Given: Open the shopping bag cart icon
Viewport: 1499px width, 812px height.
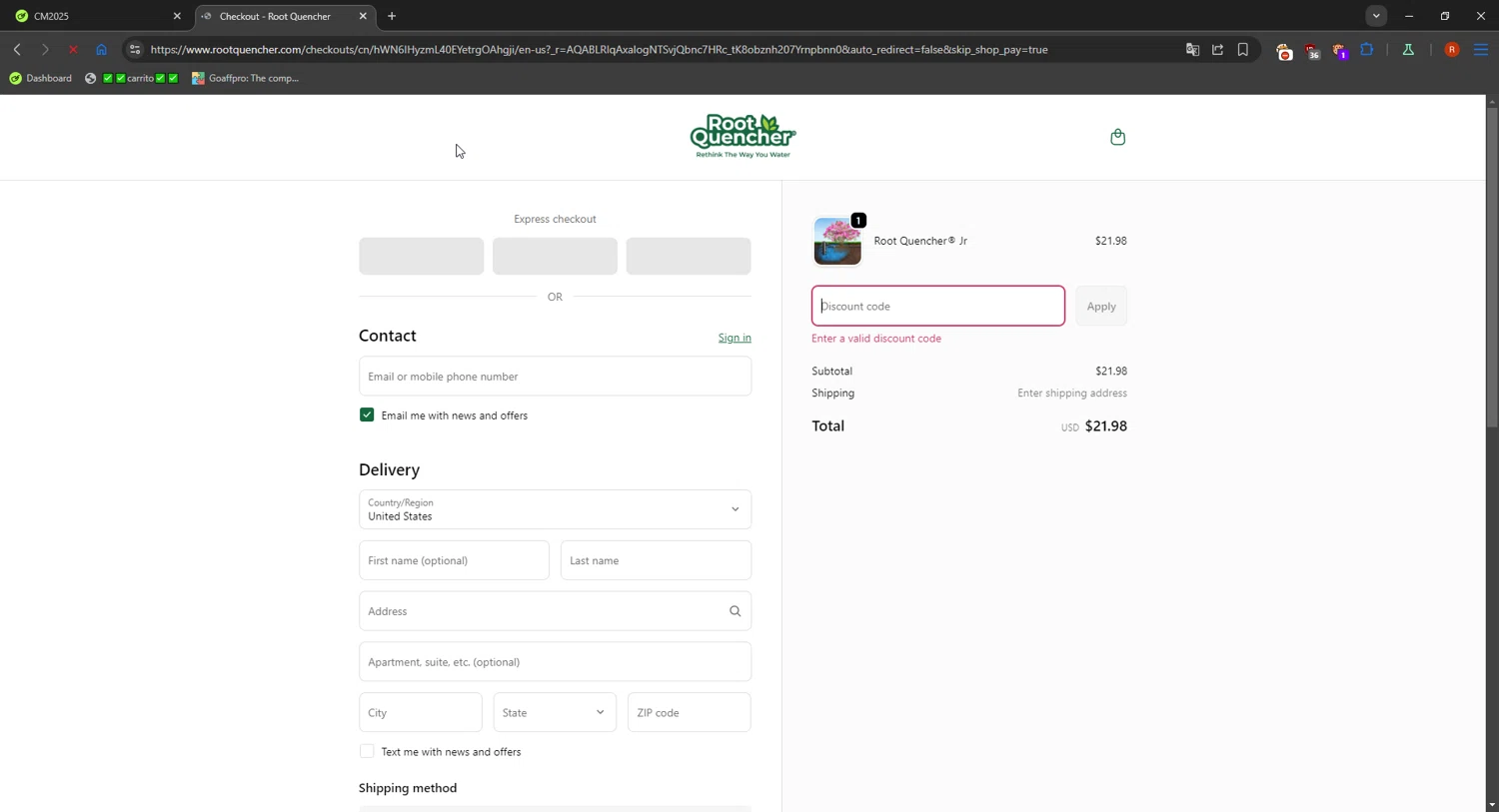Looking at the screenshot, I should (1118, 137).
